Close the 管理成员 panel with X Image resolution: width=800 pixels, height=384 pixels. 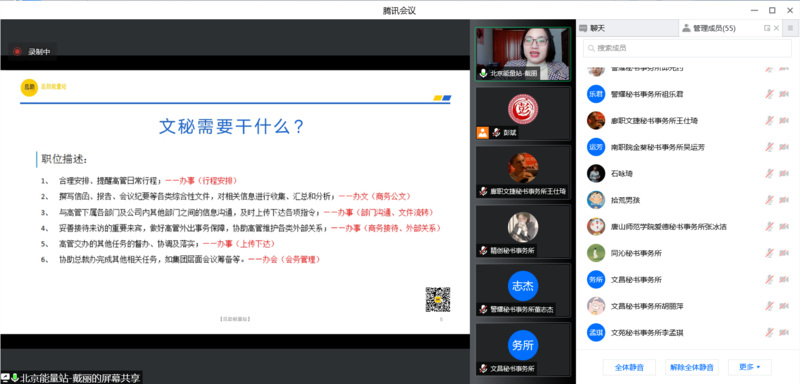(x=777, y=28)
